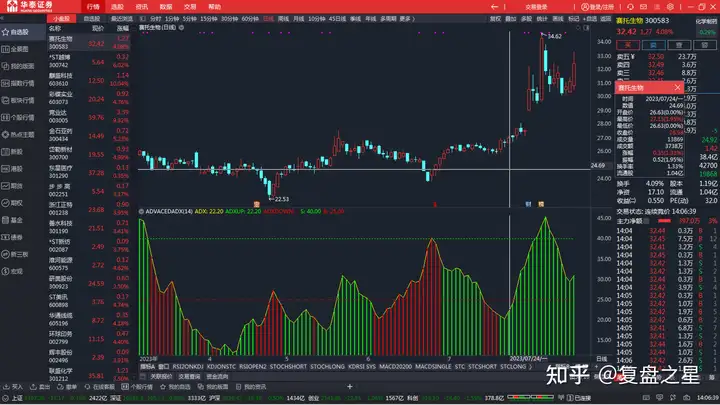
Task: Click 买入 in the bottom toolbar
Action: 13,387
